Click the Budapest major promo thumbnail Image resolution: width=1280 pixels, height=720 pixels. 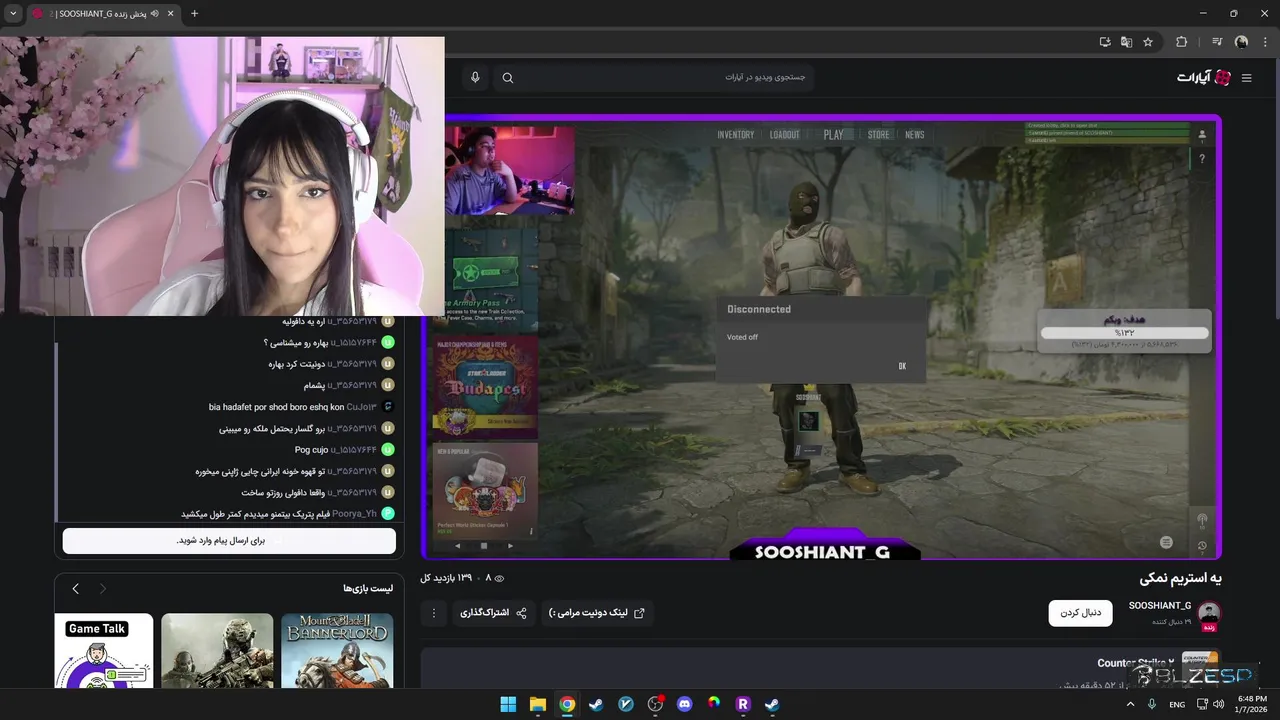[x=484, y=388]
